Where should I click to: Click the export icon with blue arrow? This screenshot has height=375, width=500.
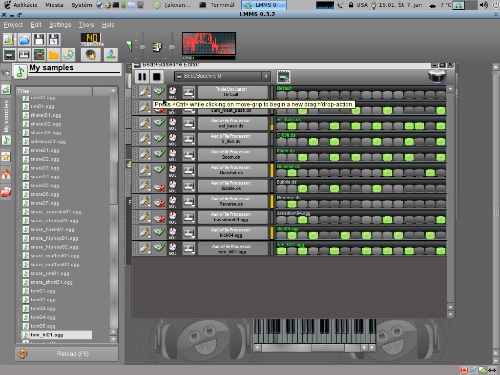111,54
